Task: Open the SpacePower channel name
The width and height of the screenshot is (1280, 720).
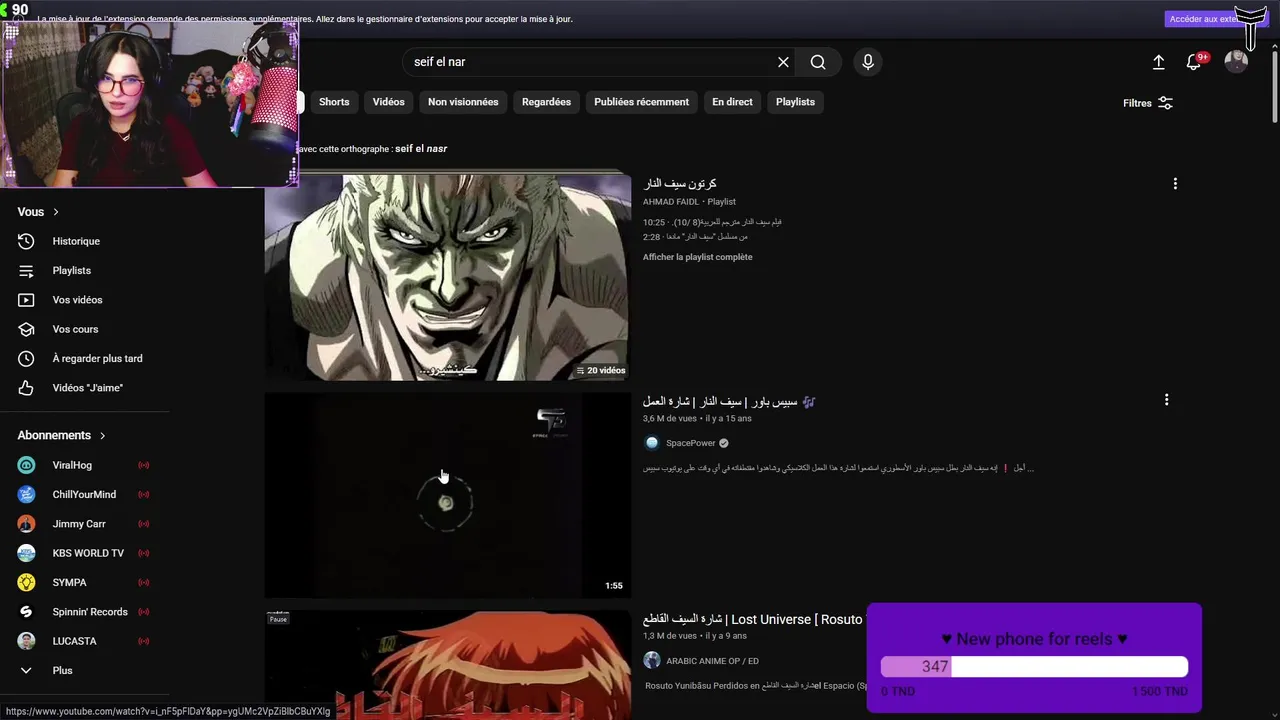Action: [691, 443]
